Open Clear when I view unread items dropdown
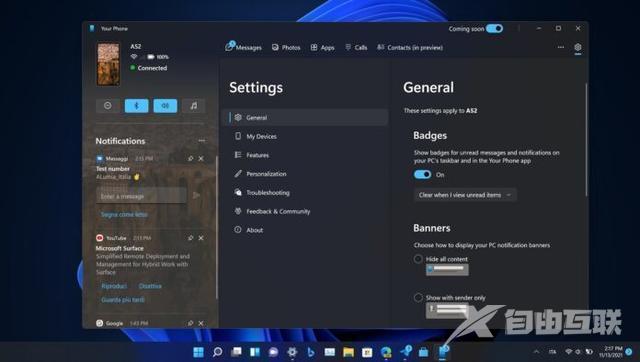This screenshot has height=362, width=640. [465, 195]
